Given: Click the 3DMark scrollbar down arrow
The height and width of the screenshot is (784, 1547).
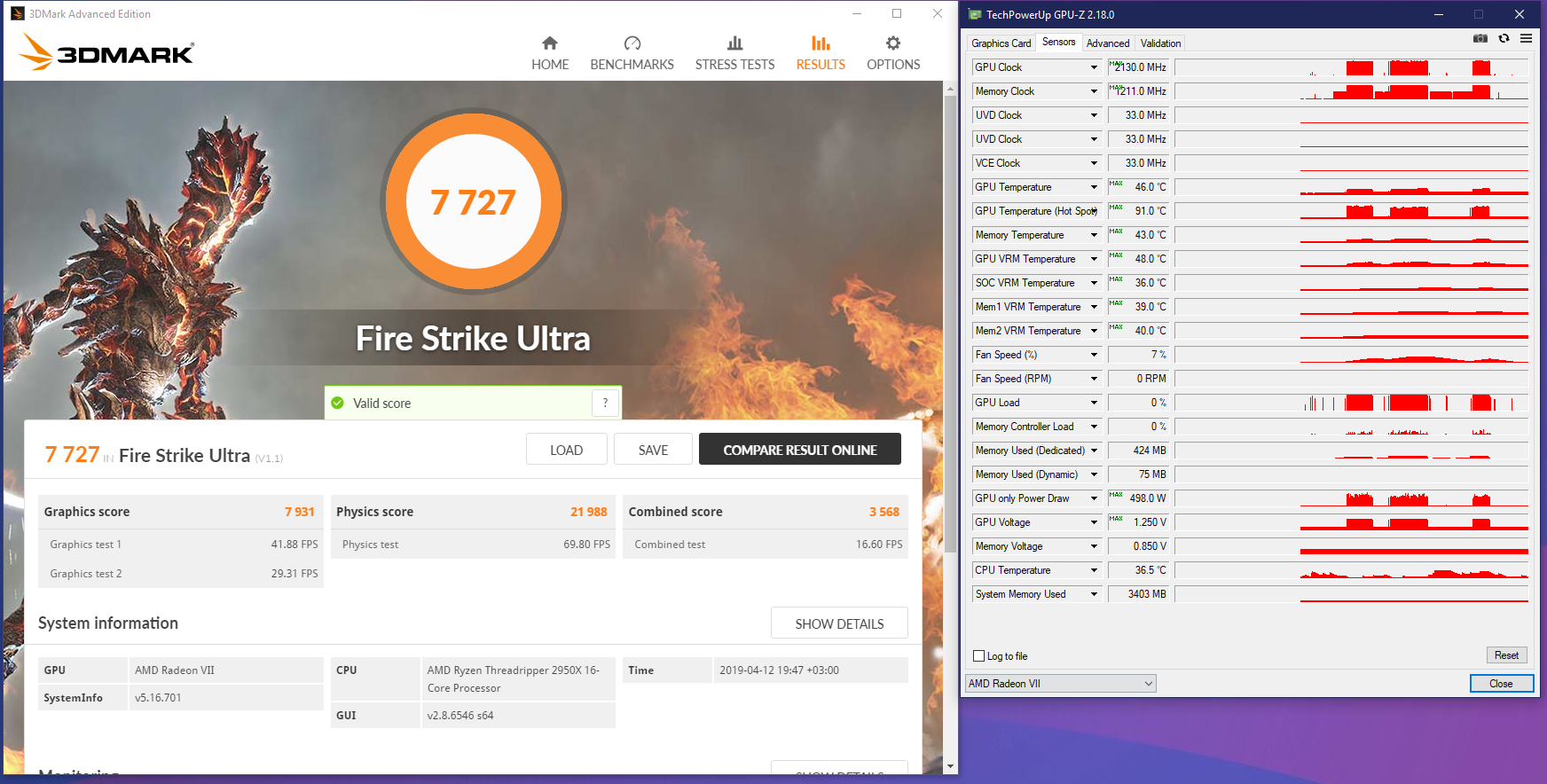Looking at the screenshot, I should coord(950,766).
